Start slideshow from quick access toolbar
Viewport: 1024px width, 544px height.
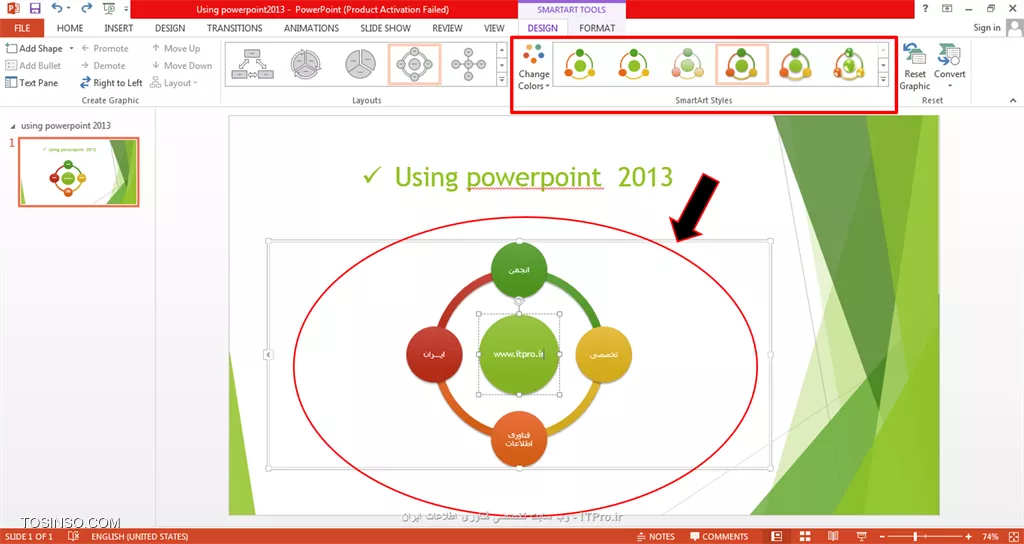pyautogui.click(x=108, y=8)
